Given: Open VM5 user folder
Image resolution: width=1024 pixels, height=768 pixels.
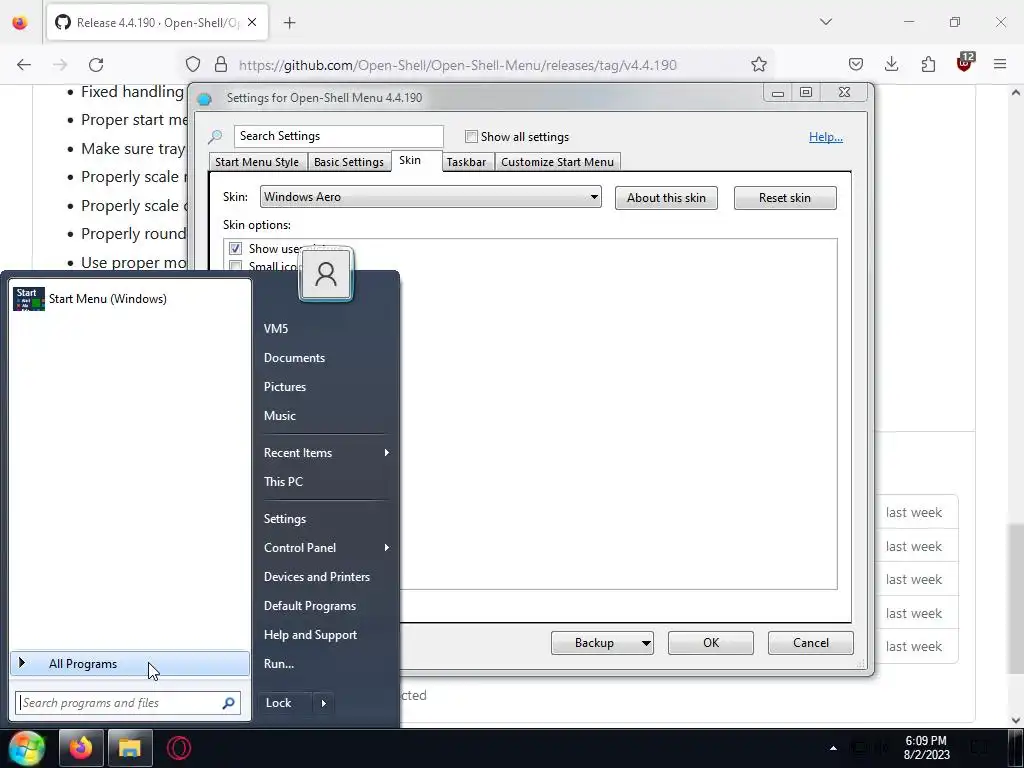Looking at the screenshot, I should [x=325, y=328].
